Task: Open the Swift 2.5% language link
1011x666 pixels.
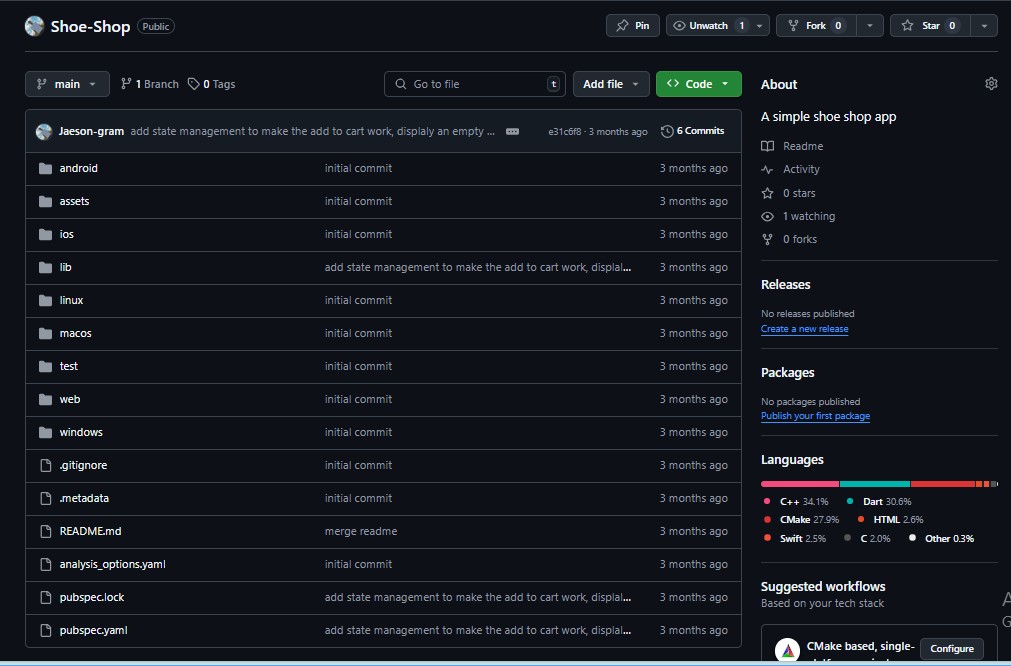Action: point(794,538)
